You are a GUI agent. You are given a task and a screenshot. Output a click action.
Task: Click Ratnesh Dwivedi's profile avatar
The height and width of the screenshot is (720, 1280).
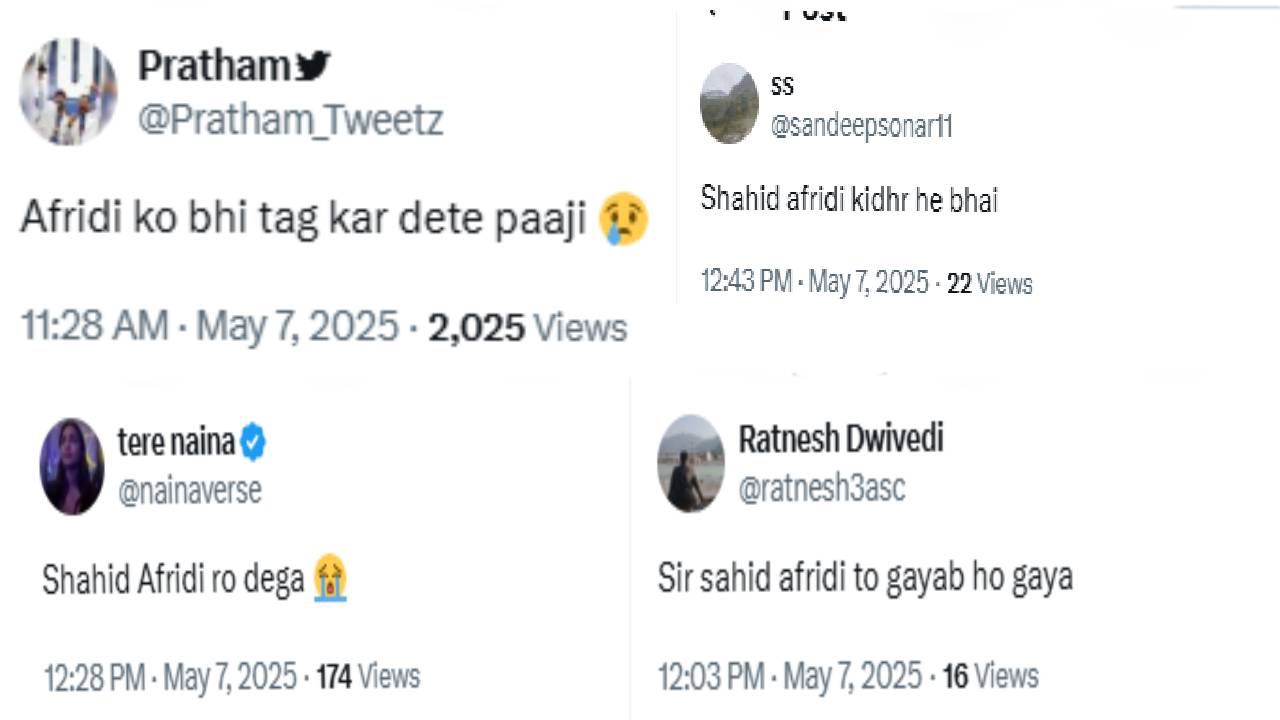(690, 463)
